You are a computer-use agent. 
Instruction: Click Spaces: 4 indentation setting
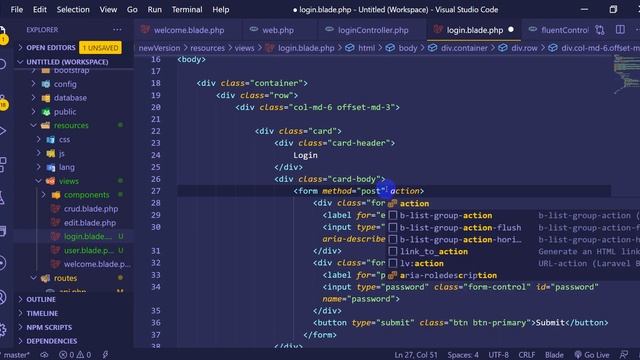(x=463, y=355)
